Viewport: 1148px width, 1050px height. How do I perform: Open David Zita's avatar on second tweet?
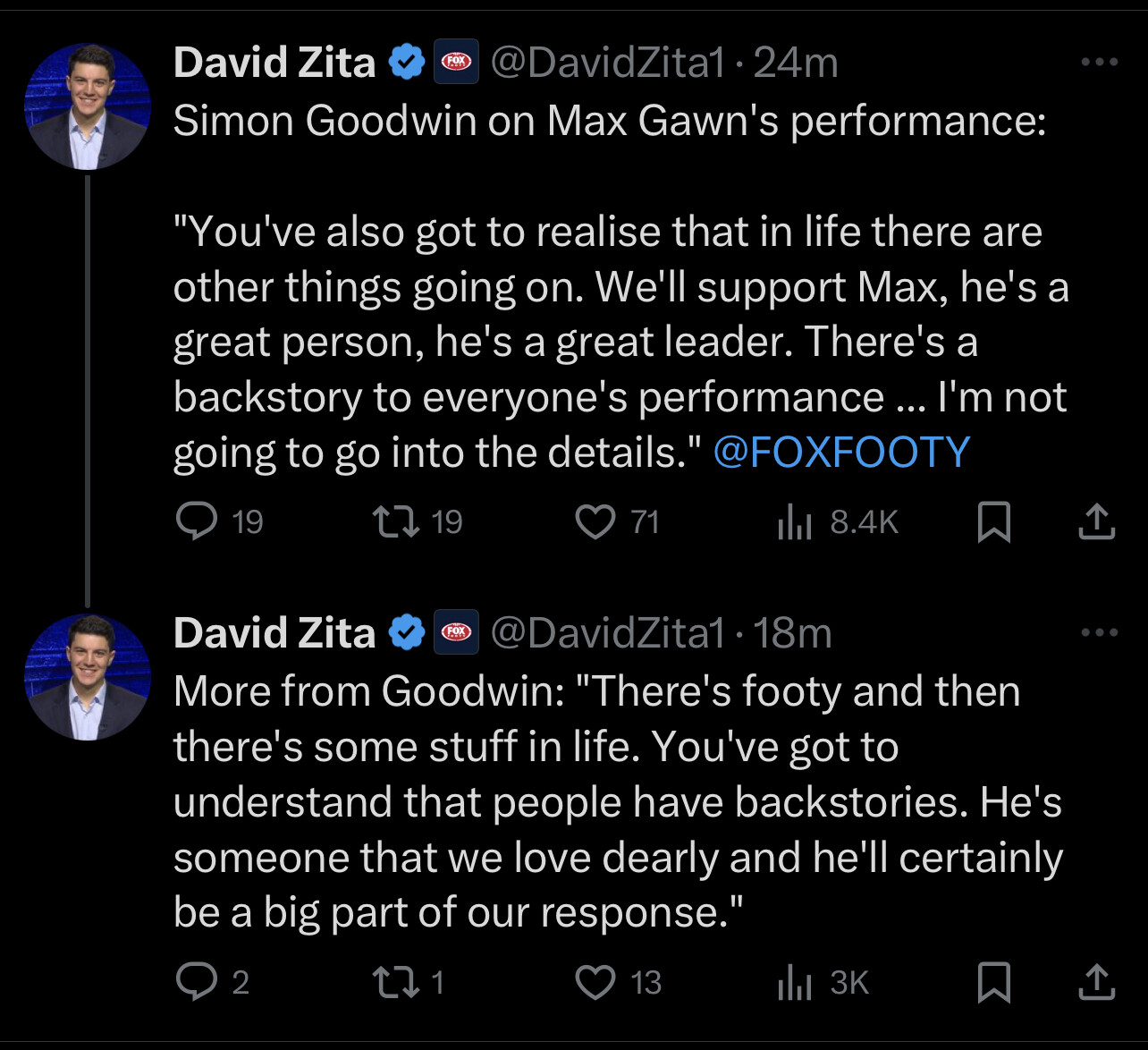pos(88,677)
